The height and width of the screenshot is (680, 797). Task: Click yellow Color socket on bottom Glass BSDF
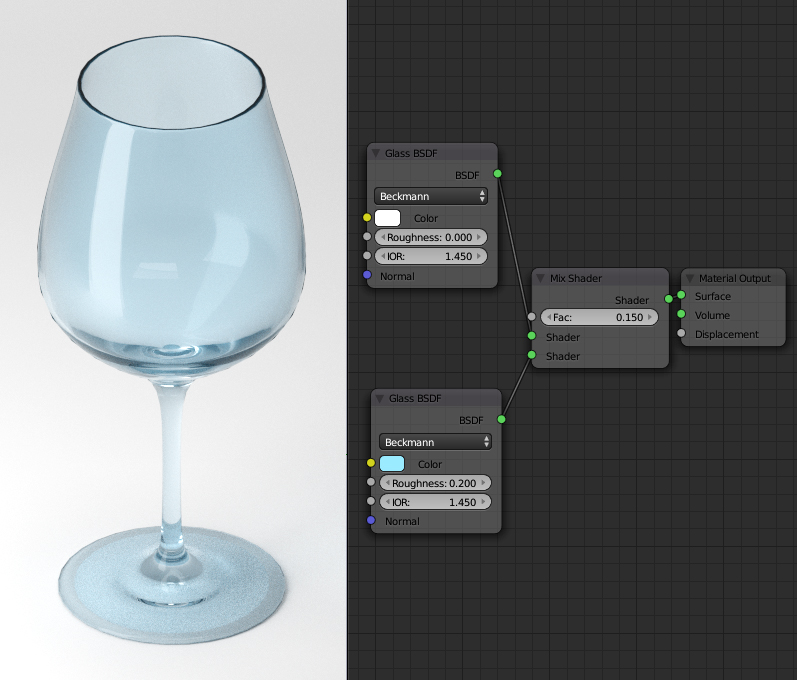pos(371,463)
